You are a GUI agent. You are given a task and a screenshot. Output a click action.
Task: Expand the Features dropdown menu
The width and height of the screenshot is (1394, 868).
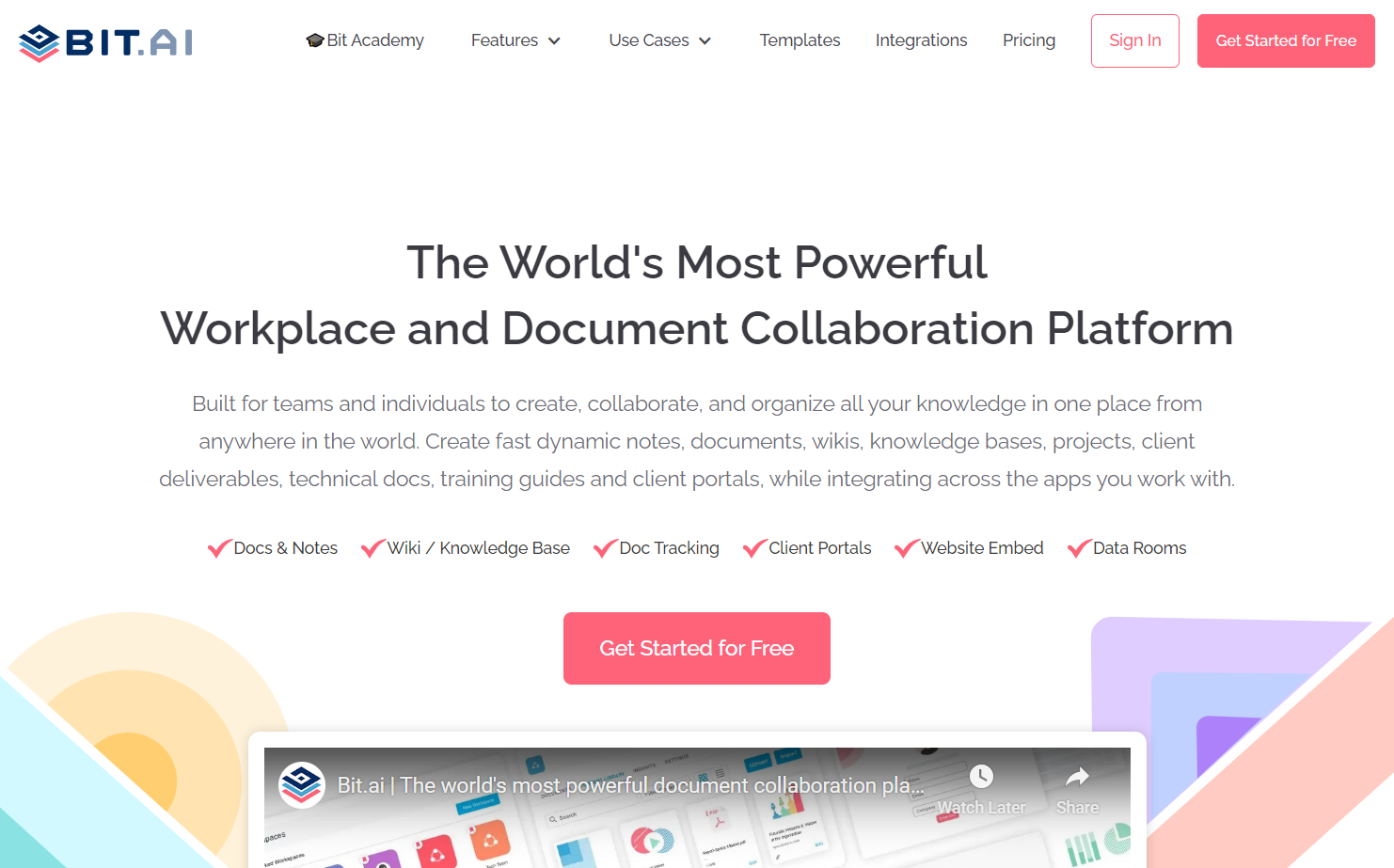[515, 40]
